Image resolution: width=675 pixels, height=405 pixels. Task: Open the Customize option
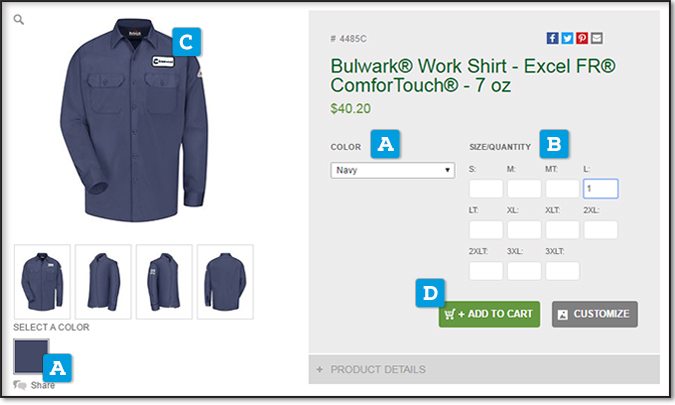tap(594, 314)
